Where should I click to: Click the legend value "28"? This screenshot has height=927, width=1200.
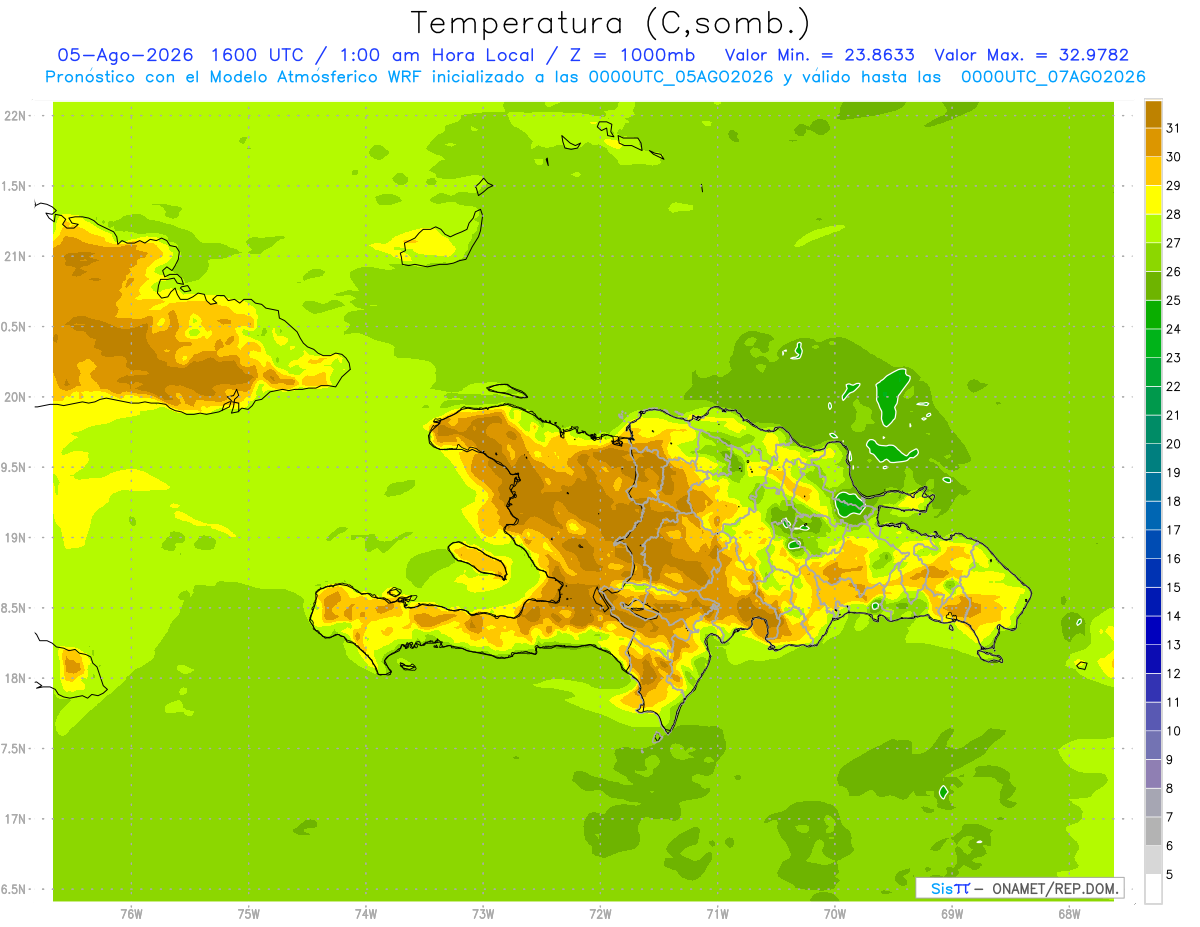(x=1173, y=214)
